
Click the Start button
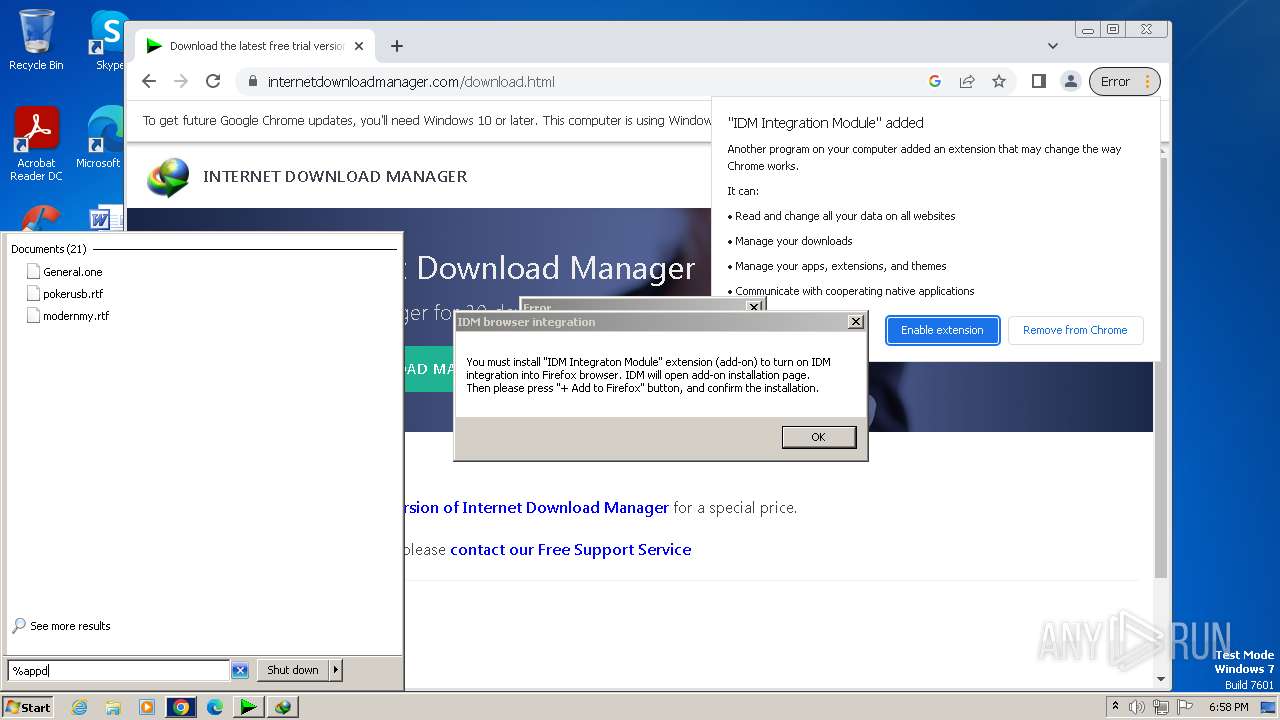27,707
